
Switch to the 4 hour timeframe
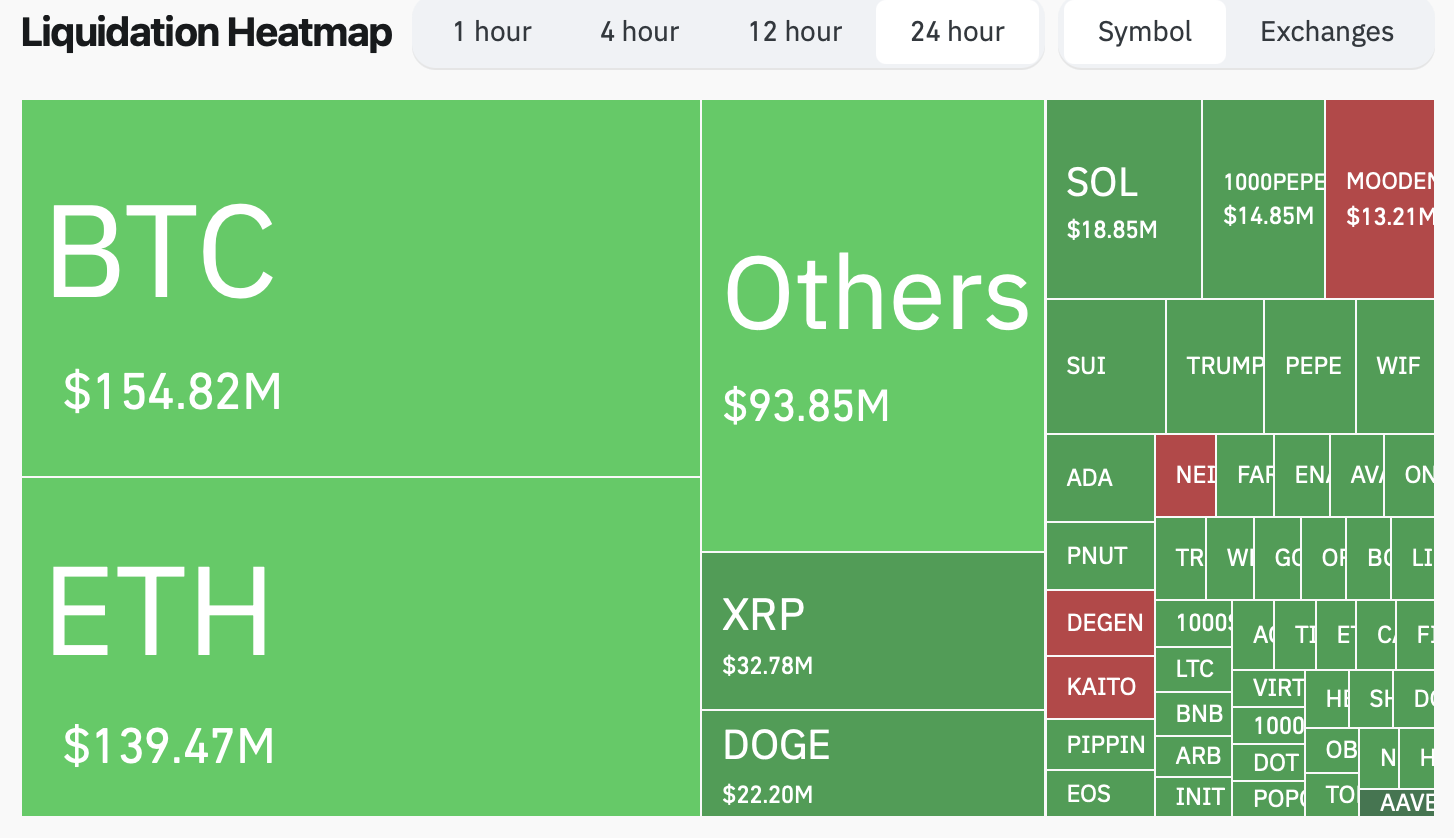(639, 32)
